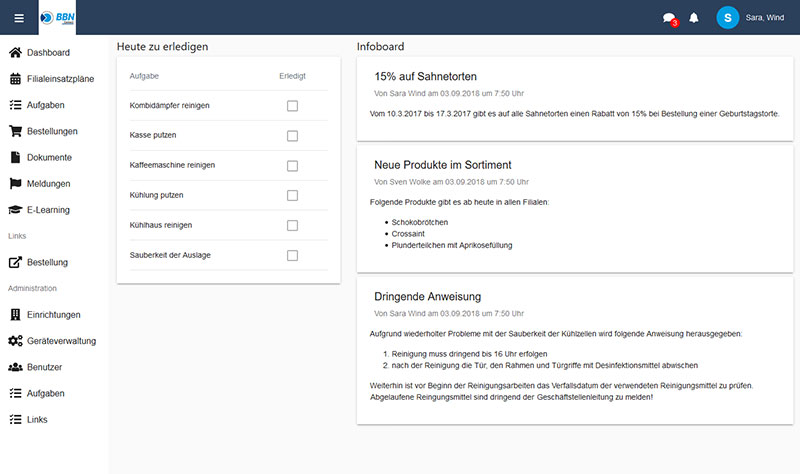Open the external Bestellung link
Image resolution: width=800 pixels, height=474 pixels.
point(47,263)
